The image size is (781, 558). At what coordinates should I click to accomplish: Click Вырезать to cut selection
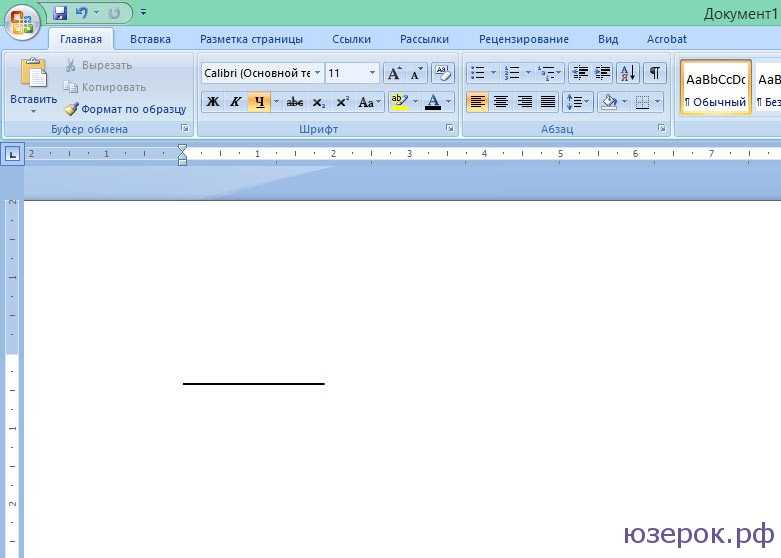pos(99,65)
